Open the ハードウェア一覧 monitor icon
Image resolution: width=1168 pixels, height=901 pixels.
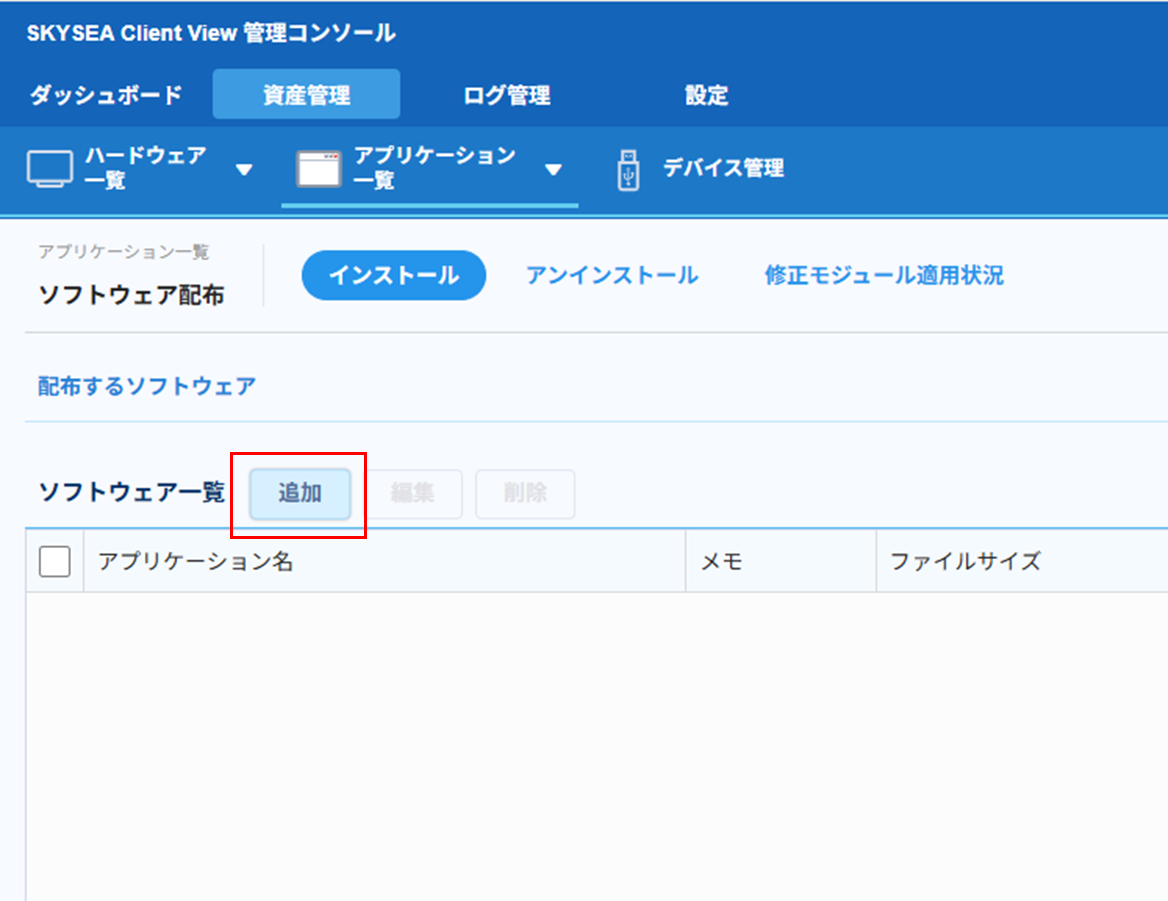50,169
